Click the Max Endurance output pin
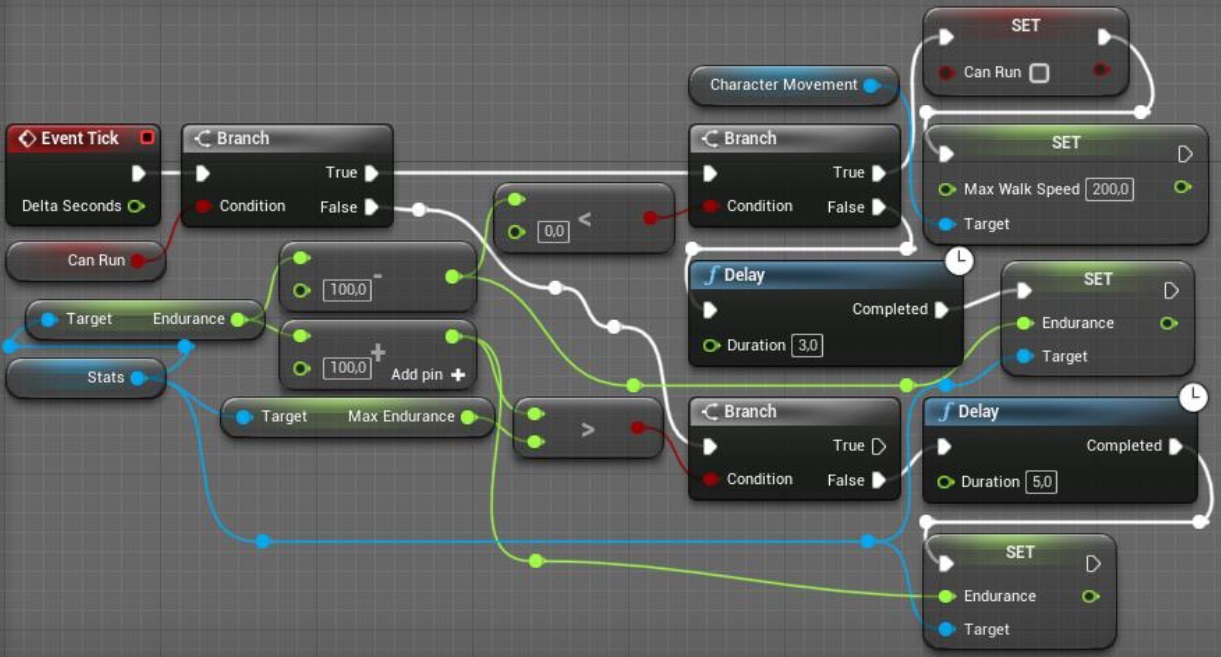 click(468, 417)
